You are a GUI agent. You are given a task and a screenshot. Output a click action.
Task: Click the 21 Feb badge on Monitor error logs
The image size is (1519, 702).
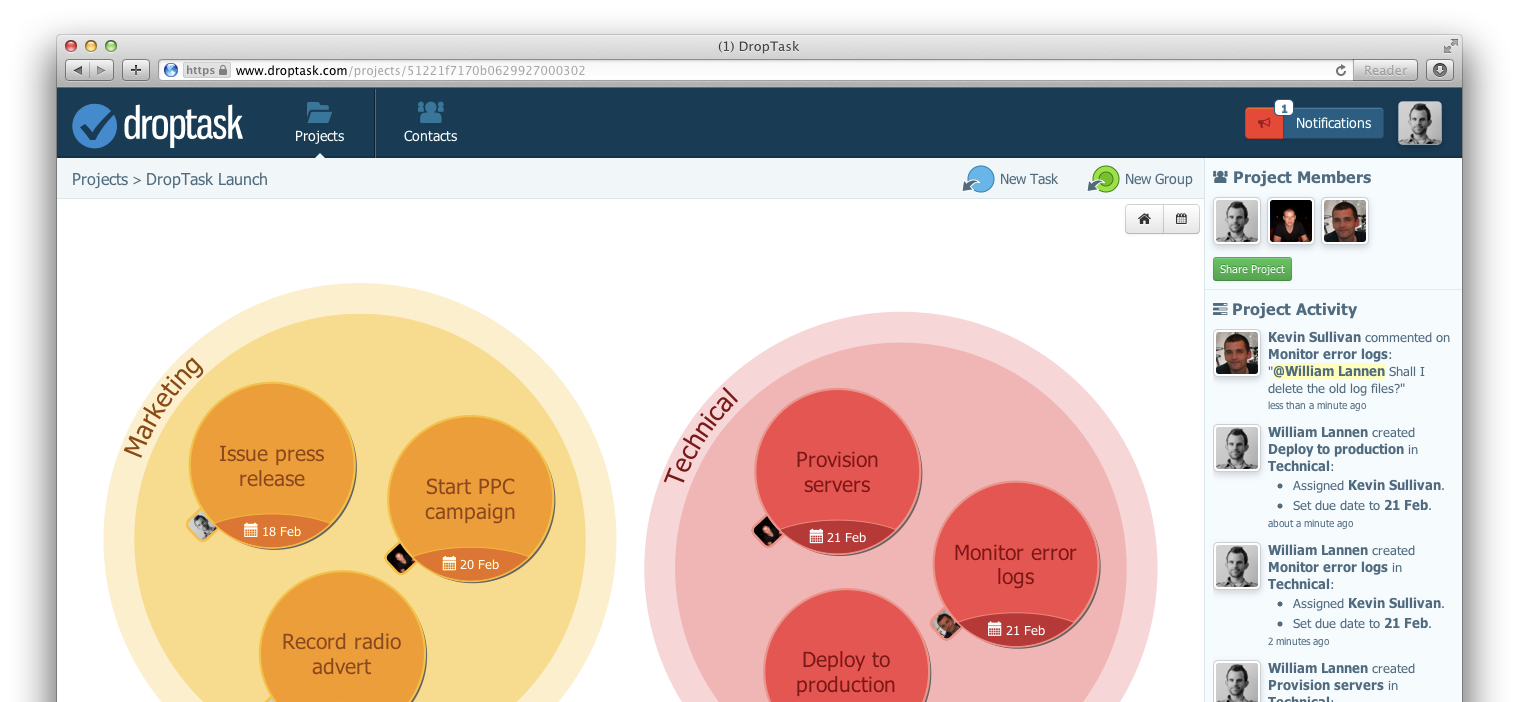tap(1017, 630)
